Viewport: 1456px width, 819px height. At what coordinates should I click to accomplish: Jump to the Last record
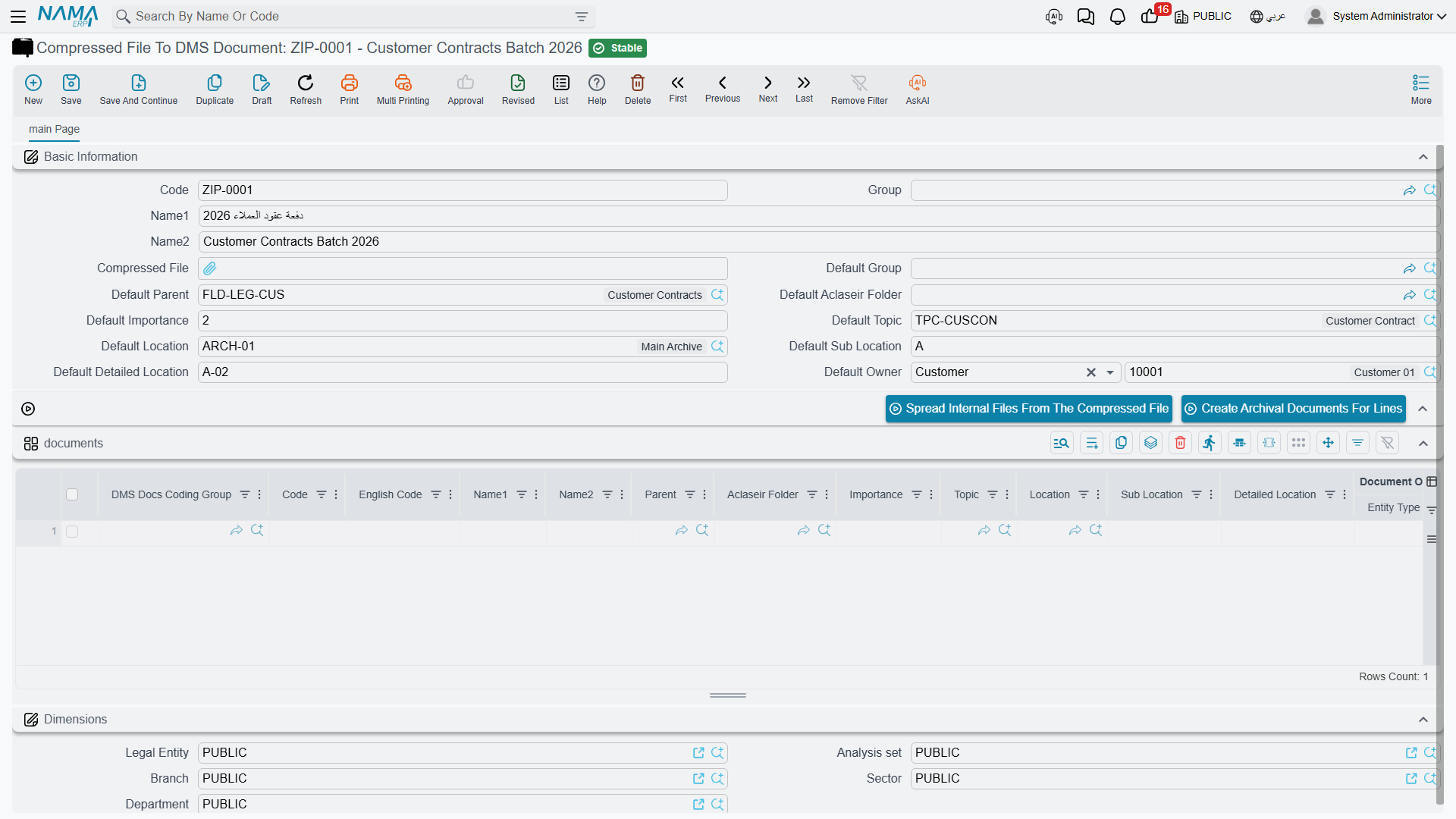(x=804, y=89)
